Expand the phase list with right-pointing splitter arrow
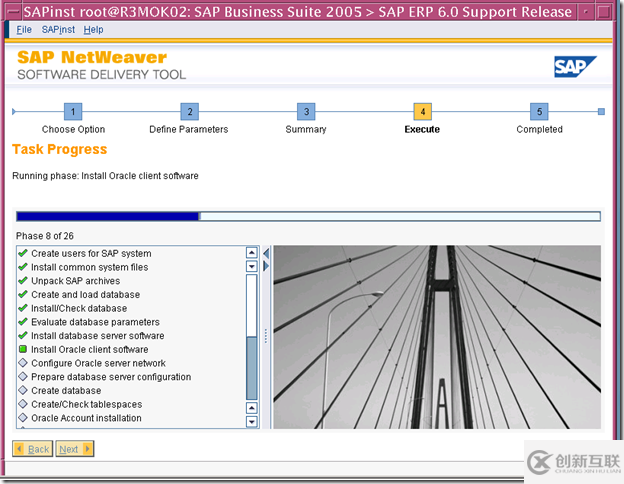The image size is (624, 484). click(266, 266)
